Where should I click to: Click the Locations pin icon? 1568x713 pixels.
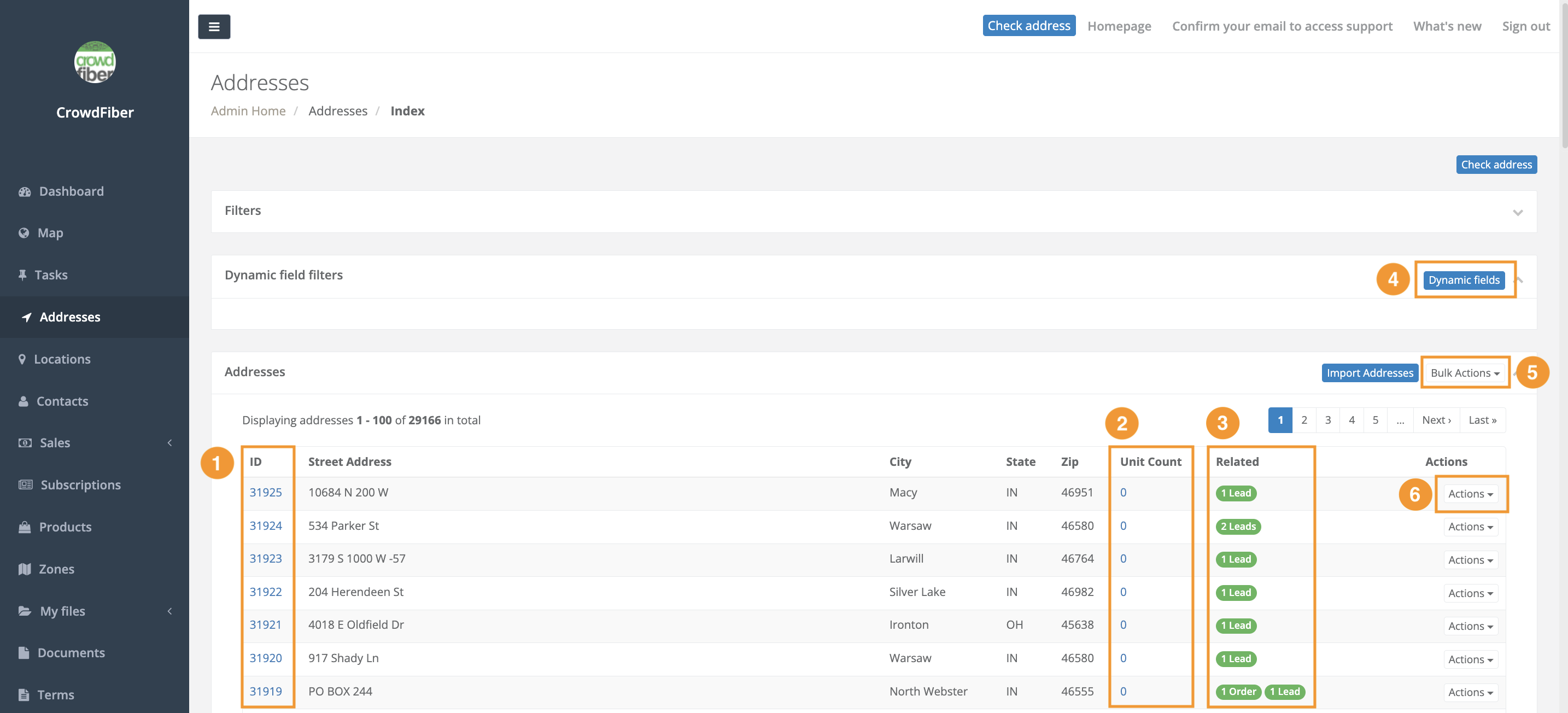(x=22, y=359)
